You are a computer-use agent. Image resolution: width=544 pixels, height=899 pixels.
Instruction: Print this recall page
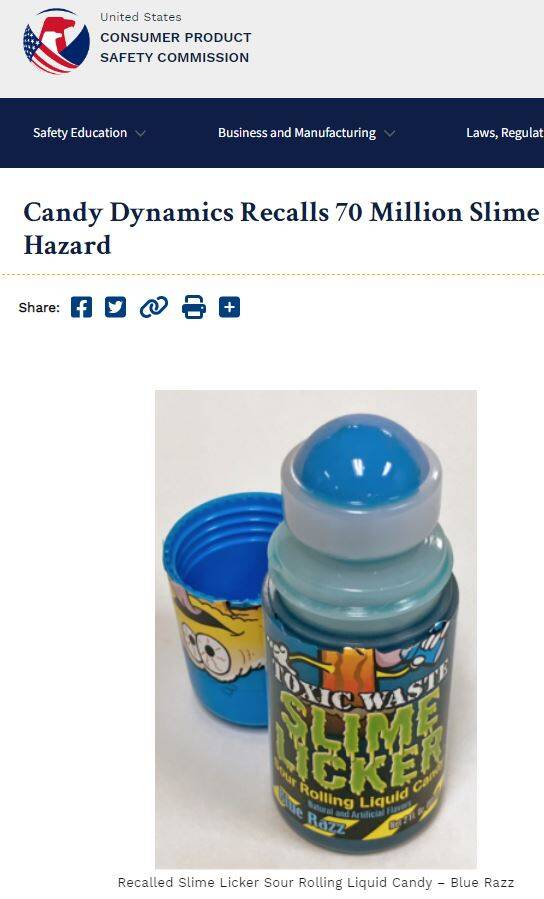[x=194, y=307]
